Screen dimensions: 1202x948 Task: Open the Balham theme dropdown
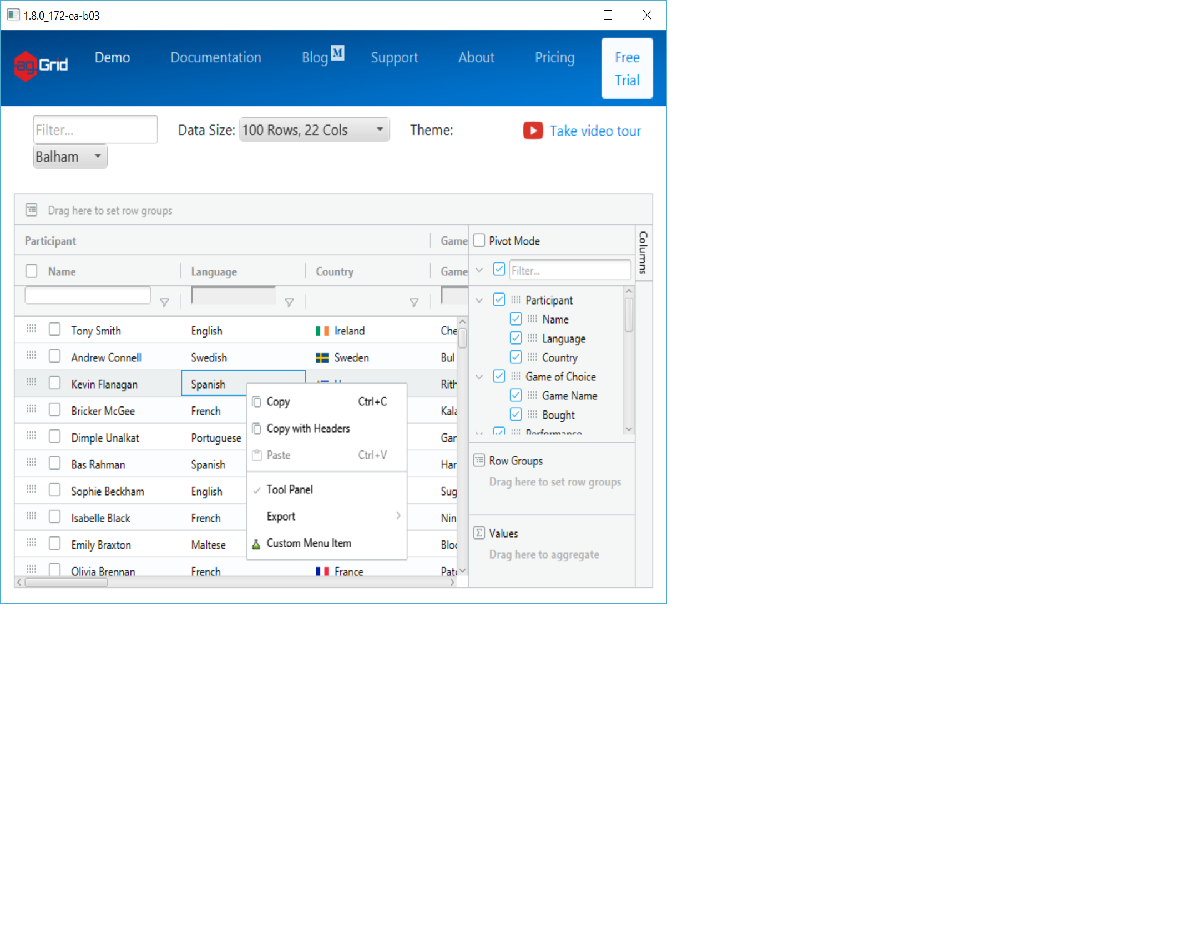(70, 157)
